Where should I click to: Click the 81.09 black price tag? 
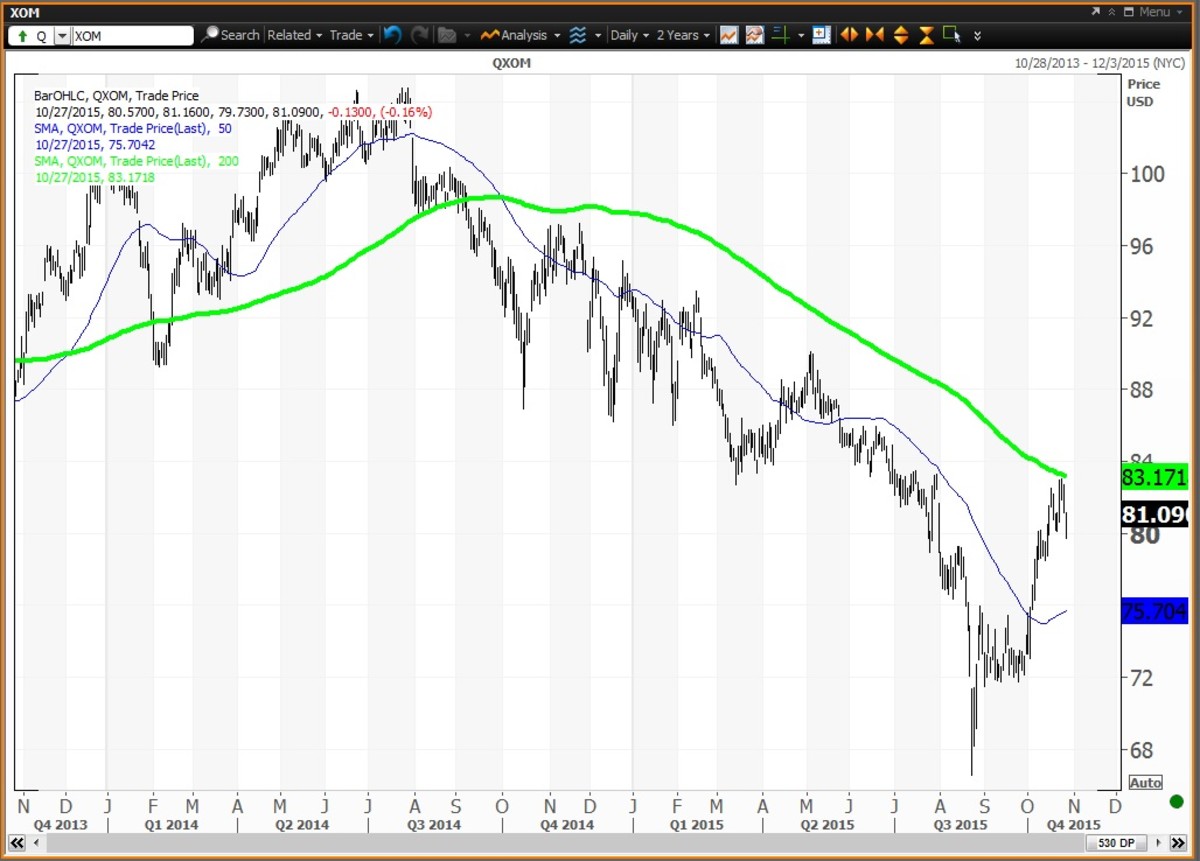[1155, 515]
